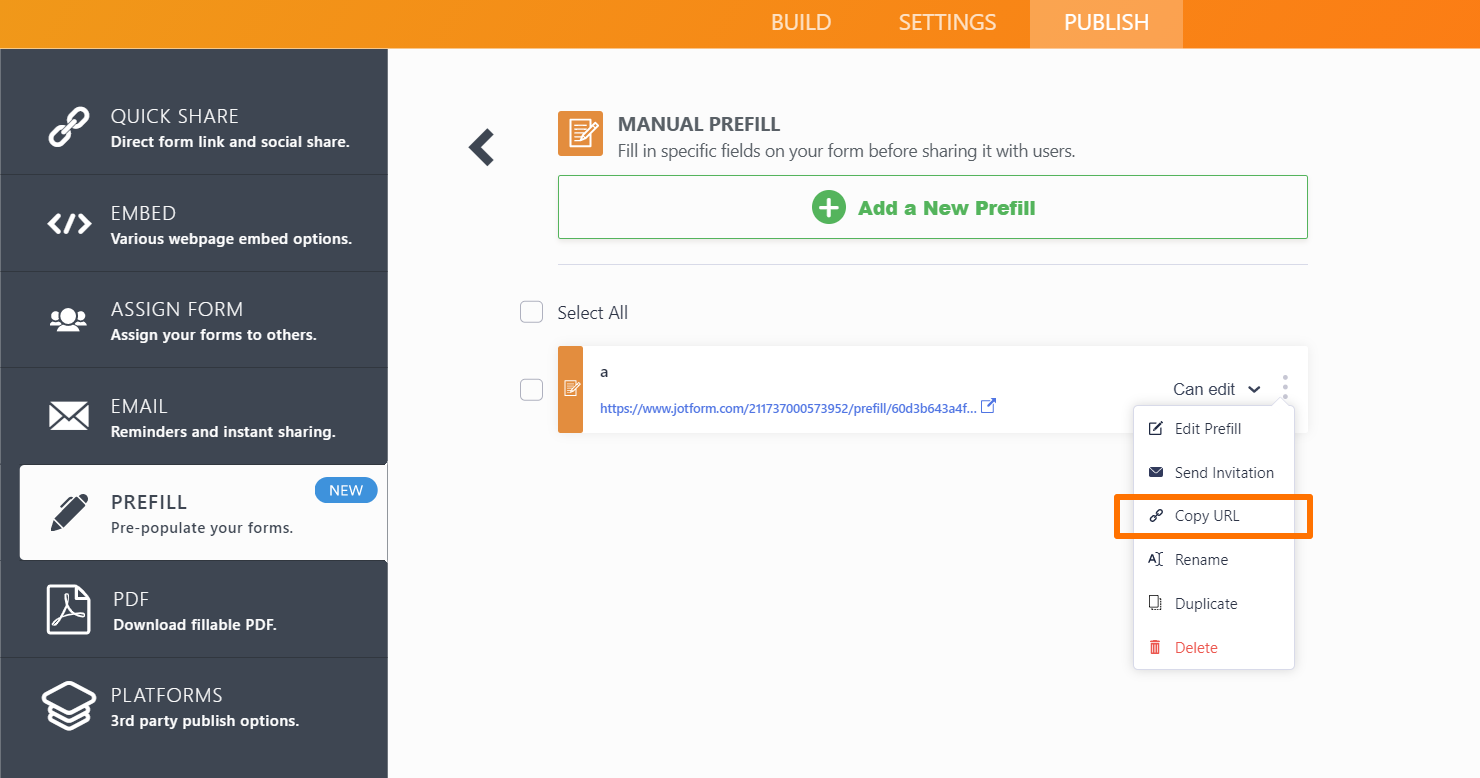
Task: Open the Can edit permission dropdown
Action: pos(1216,389)
